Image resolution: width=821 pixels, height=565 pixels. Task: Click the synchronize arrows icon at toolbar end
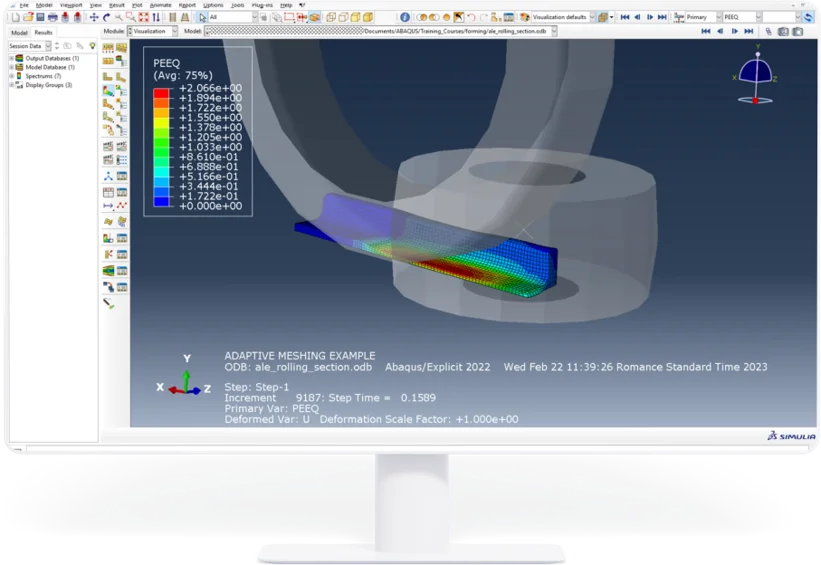[x=808, y=17]
